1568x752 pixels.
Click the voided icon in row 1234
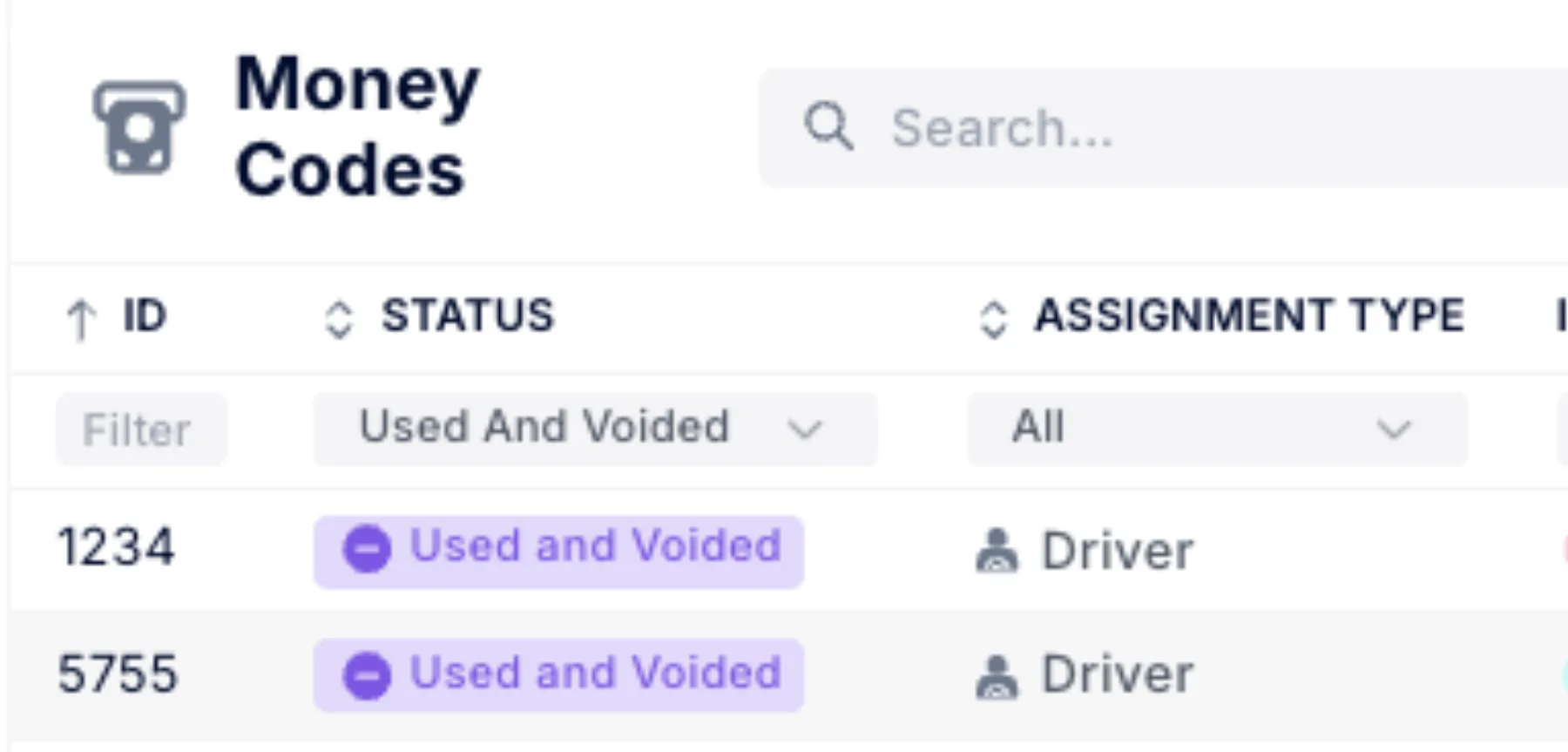[367, 549]
